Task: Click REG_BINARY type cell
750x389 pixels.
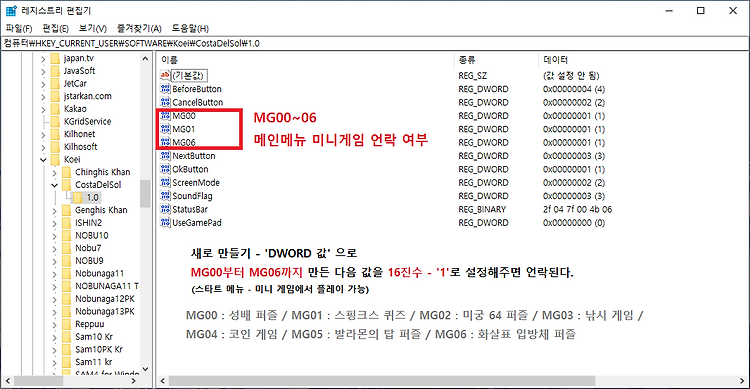Action: click(x=482, y=210)
